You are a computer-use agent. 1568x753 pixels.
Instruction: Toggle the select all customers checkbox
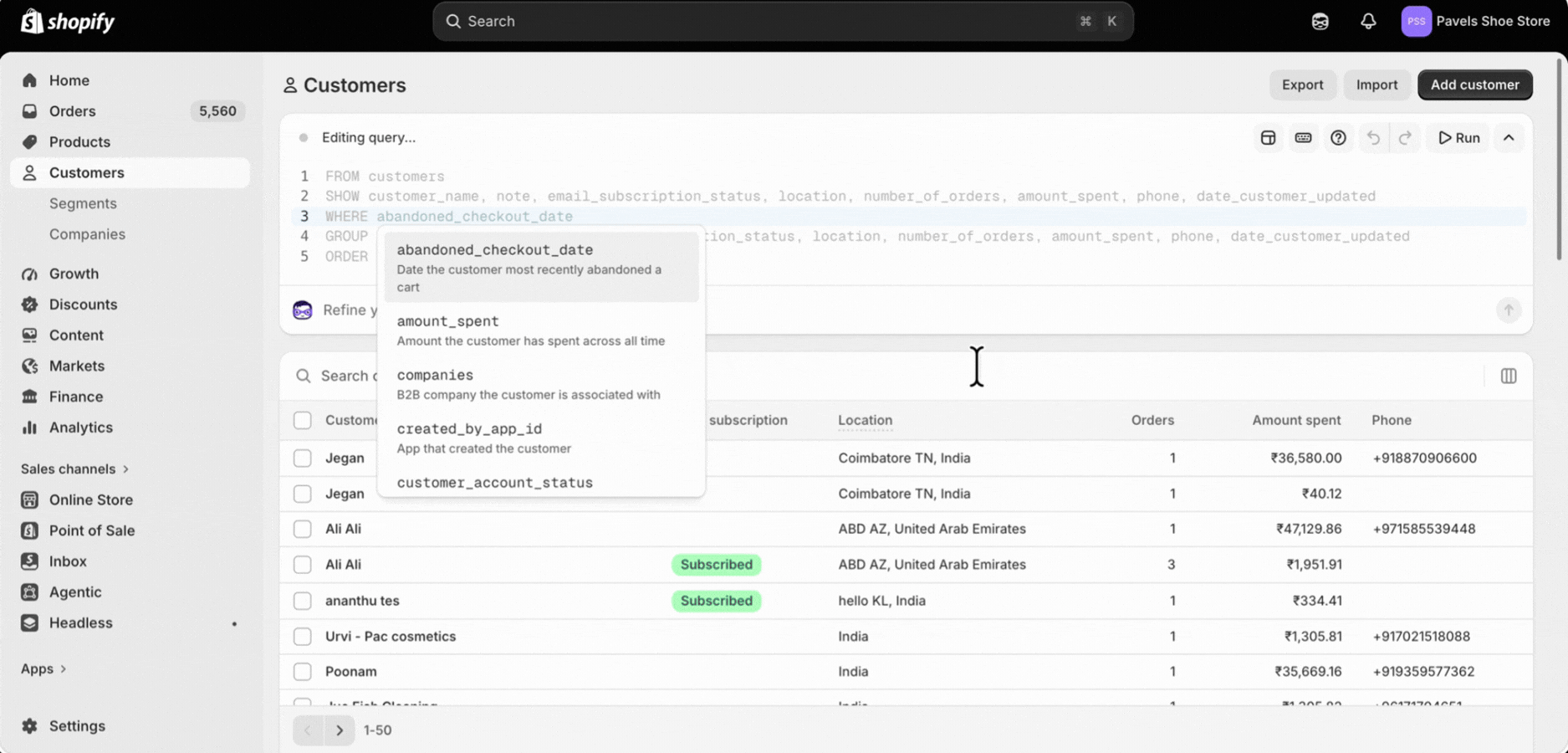(x=303, y=420)
